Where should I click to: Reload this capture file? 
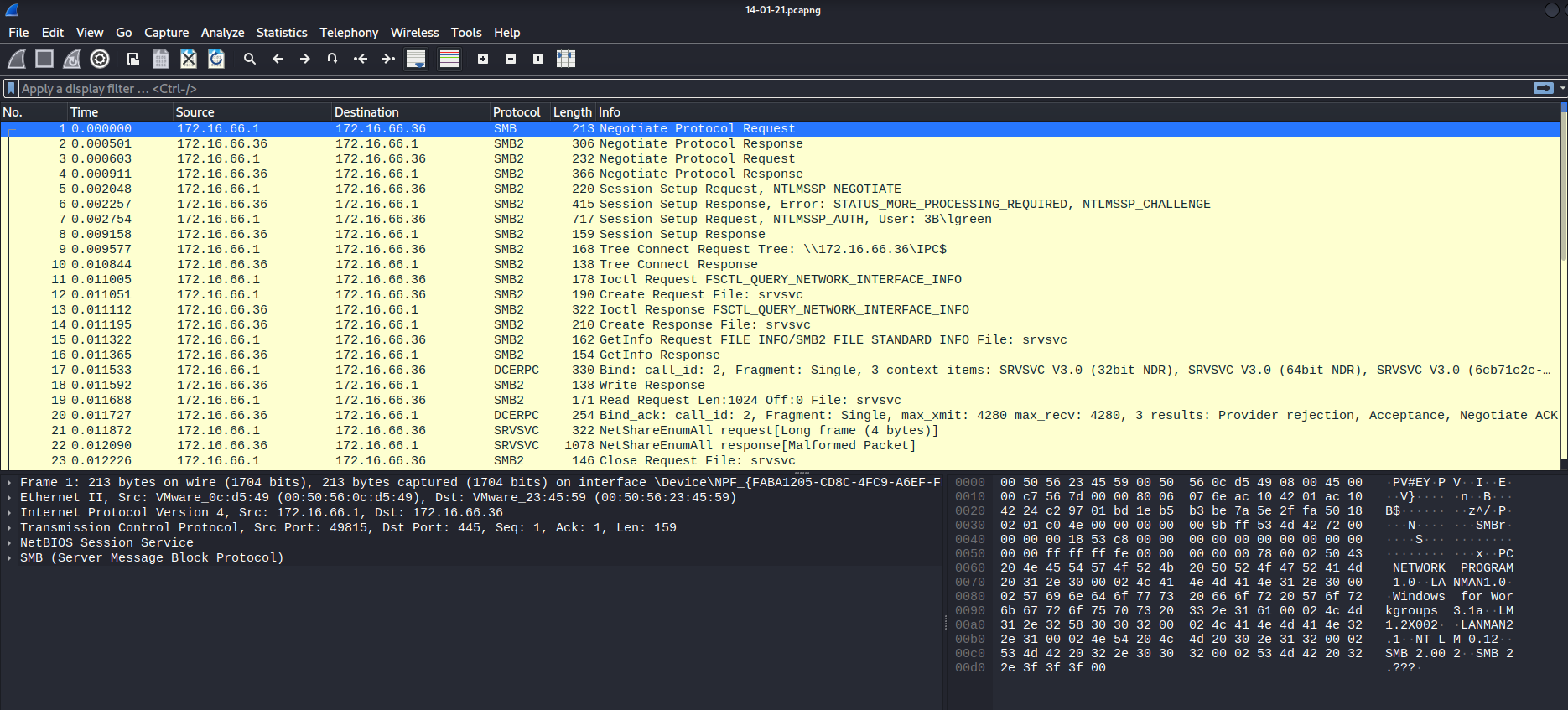click(216, 59)
